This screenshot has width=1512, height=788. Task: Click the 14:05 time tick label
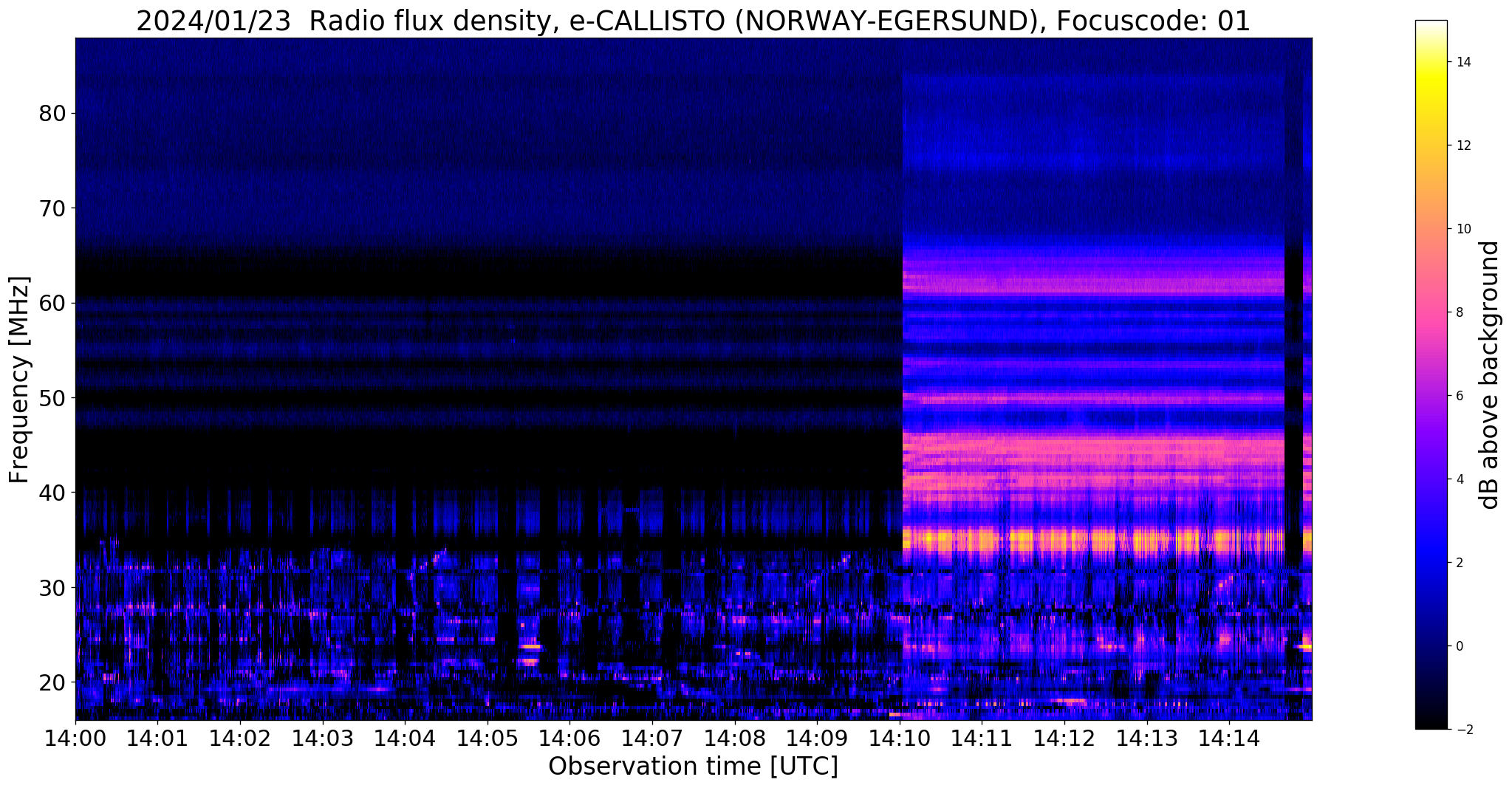click(x=488, y=737)
